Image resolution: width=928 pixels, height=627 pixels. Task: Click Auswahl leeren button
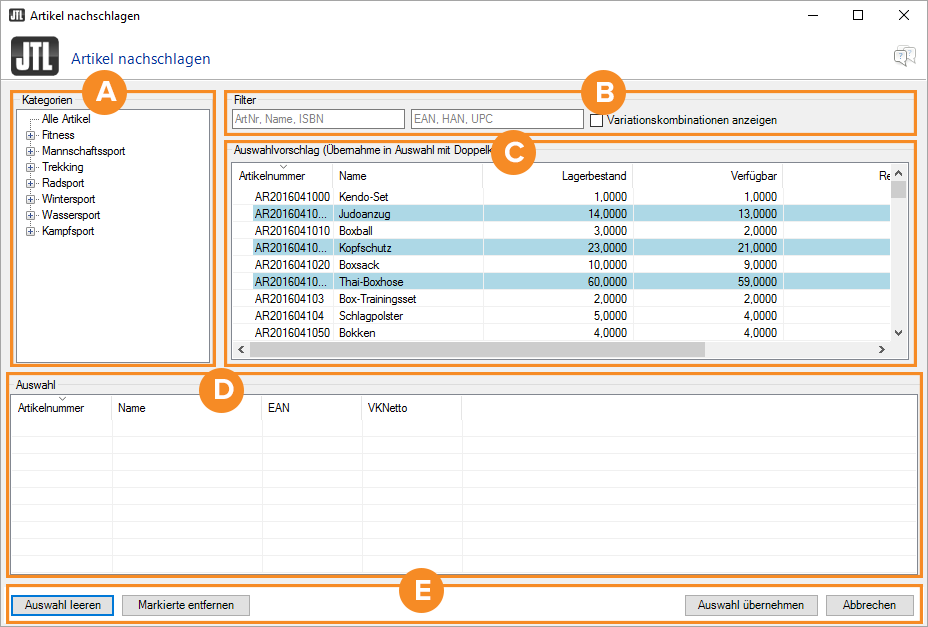[63, 605]
